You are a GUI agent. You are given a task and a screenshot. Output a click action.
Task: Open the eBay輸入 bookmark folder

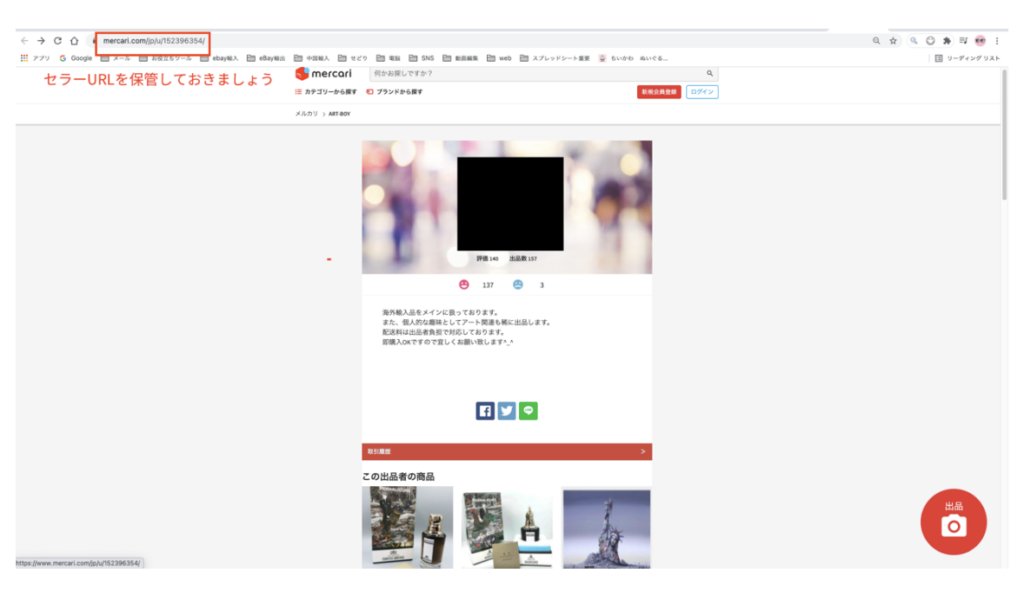[220, 58]
